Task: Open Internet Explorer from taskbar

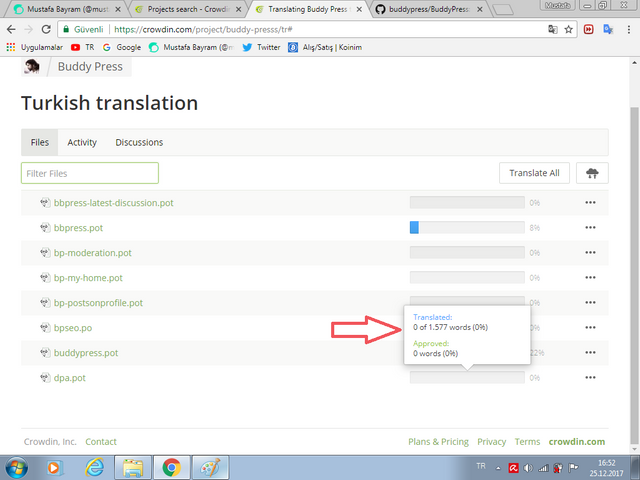Action: (x=94, y=468)
